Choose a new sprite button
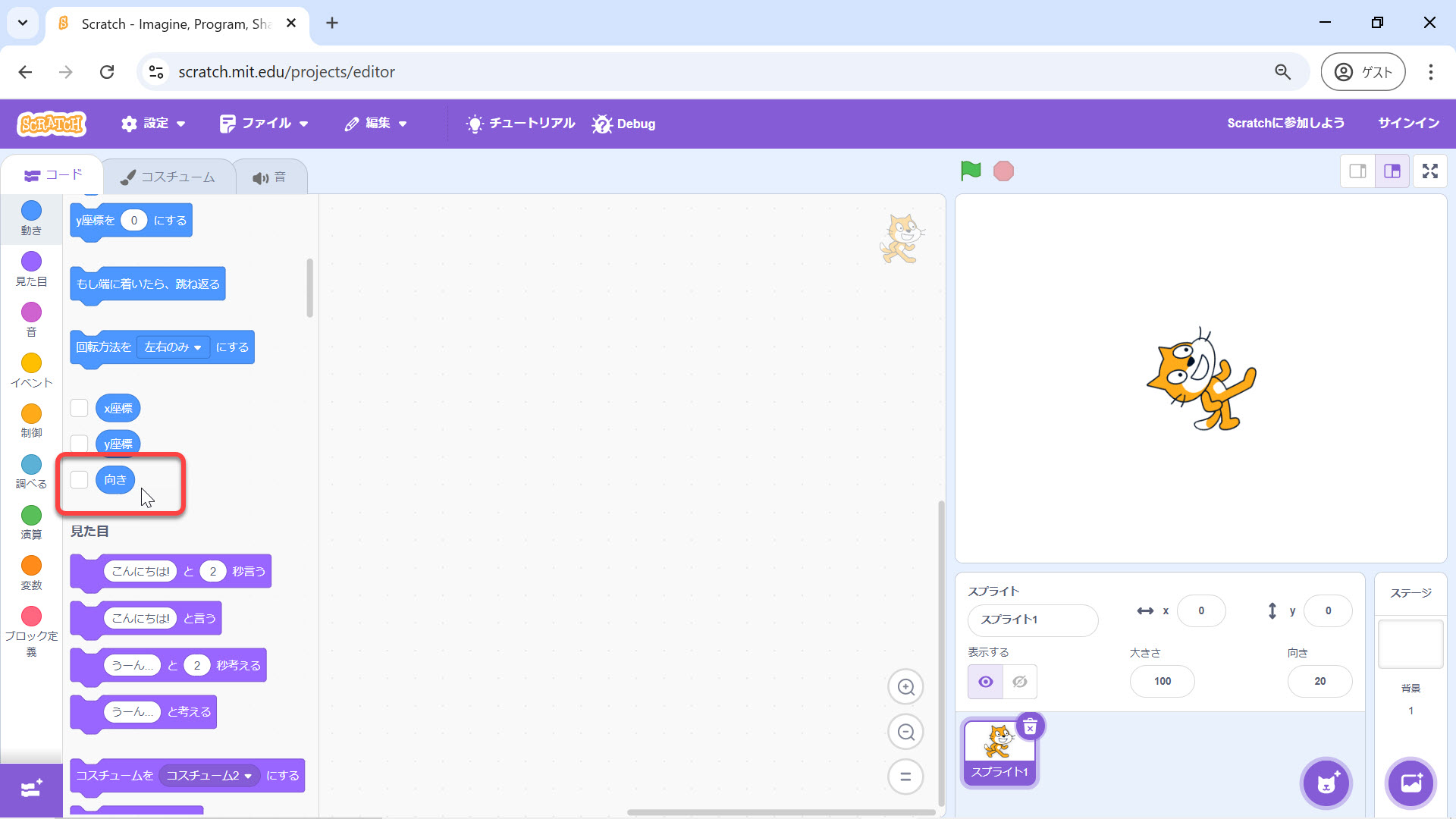This screenshot has height=819, width=1456. tap(1326, 783)
